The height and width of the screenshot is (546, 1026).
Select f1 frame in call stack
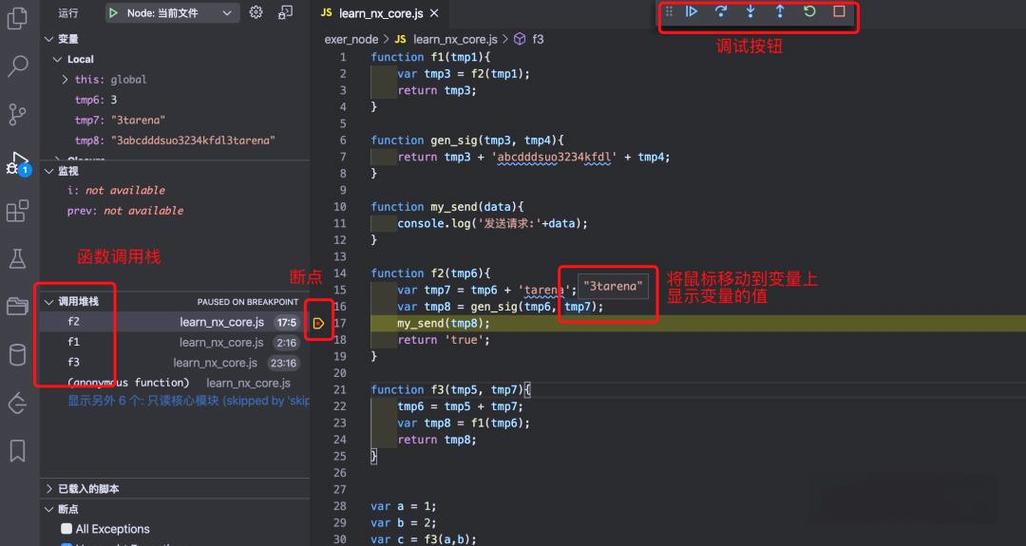[175, 342]
